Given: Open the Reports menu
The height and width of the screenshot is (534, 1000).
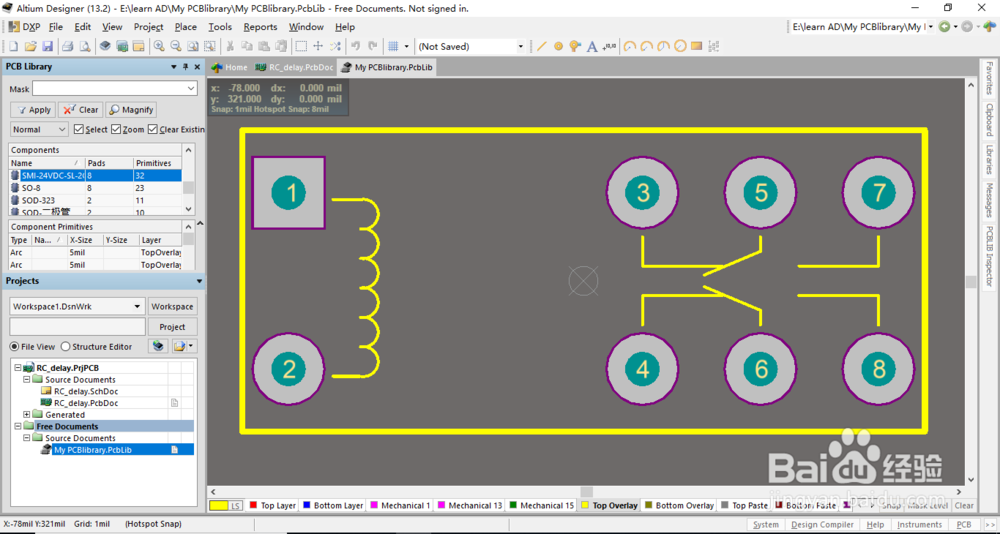Looking at the screenshot, I should pos(260,27).
